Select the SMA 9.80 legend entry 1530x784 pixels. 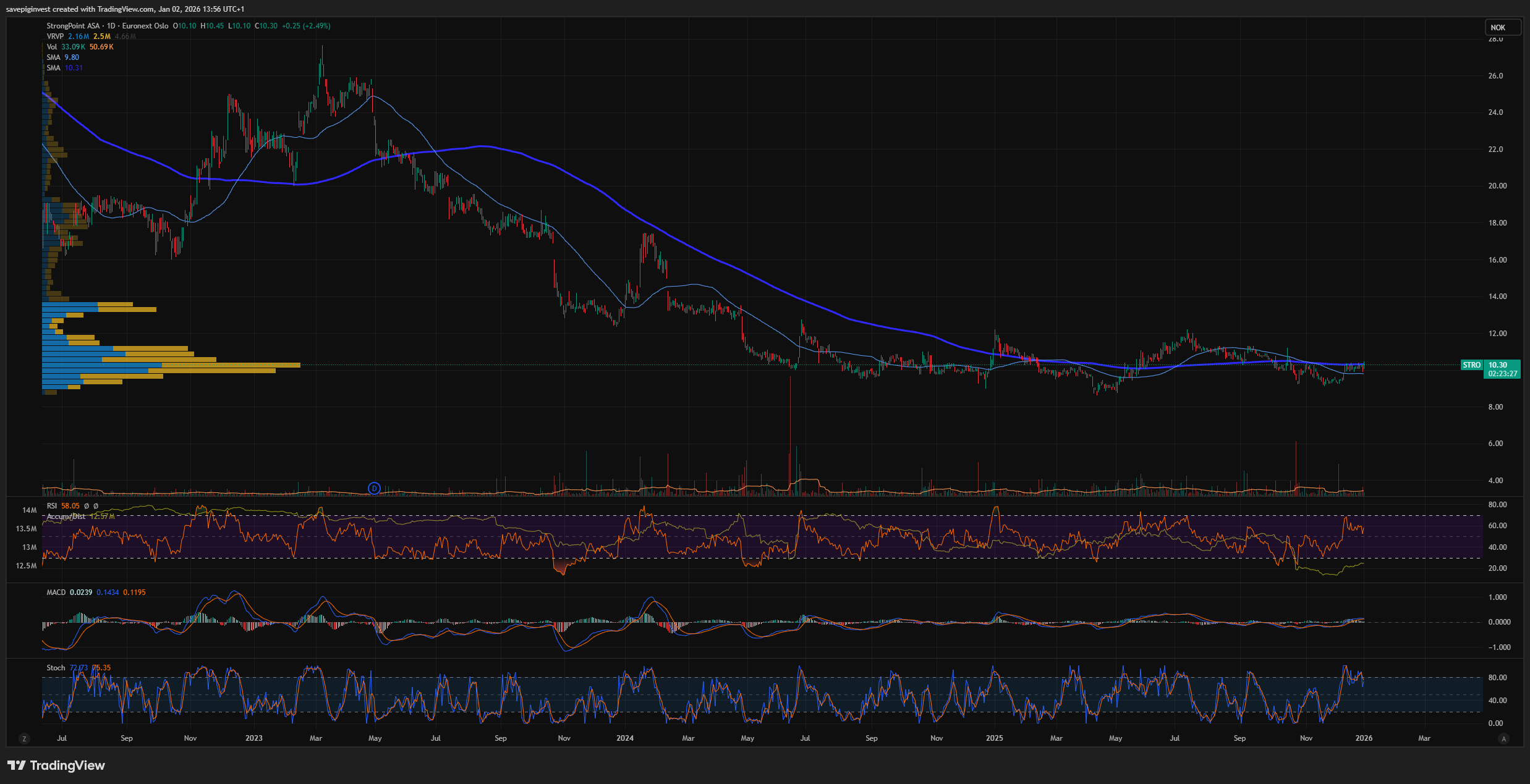(54, 57)
